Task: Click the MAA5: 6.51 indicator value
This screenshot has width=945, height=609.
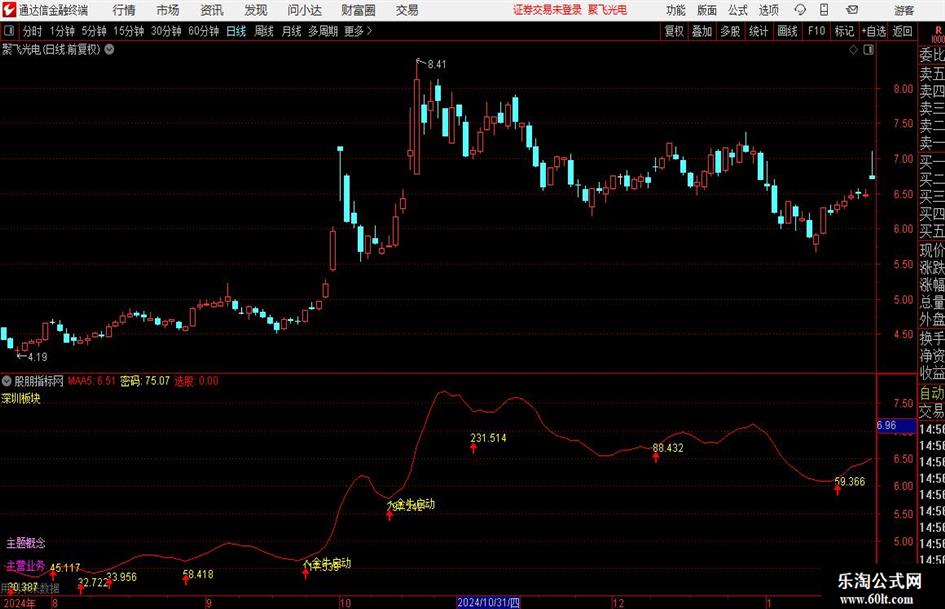Action: point(91,381)
